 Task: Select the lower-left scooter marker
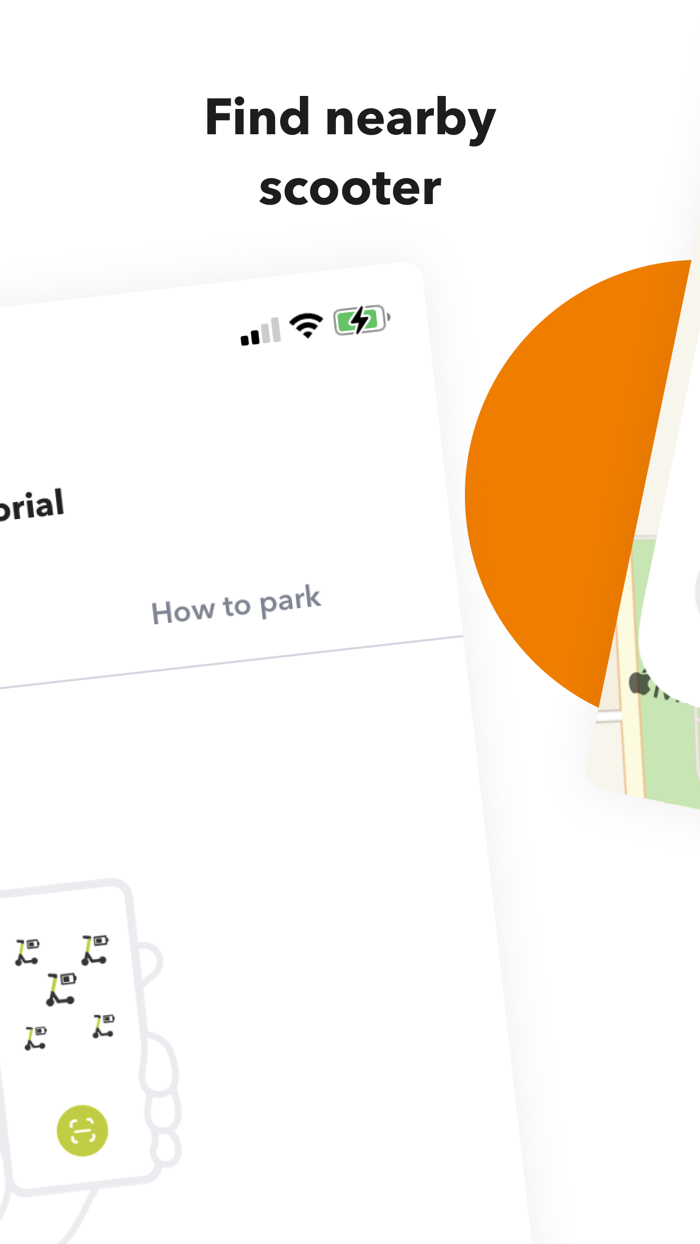(x=36, y=1037)
